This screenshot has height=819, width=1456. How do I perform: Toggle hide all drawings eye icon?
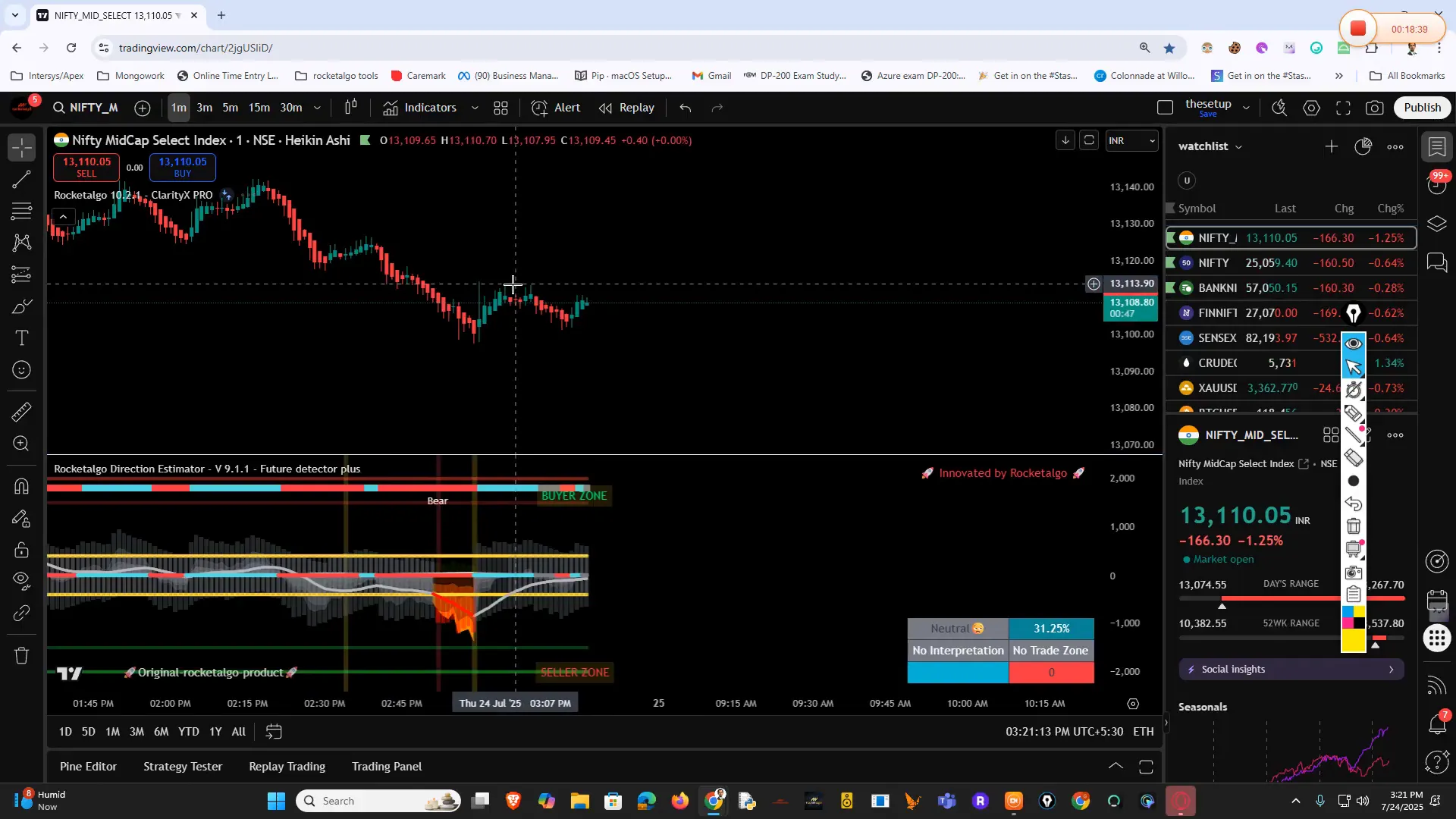point(22,582)
